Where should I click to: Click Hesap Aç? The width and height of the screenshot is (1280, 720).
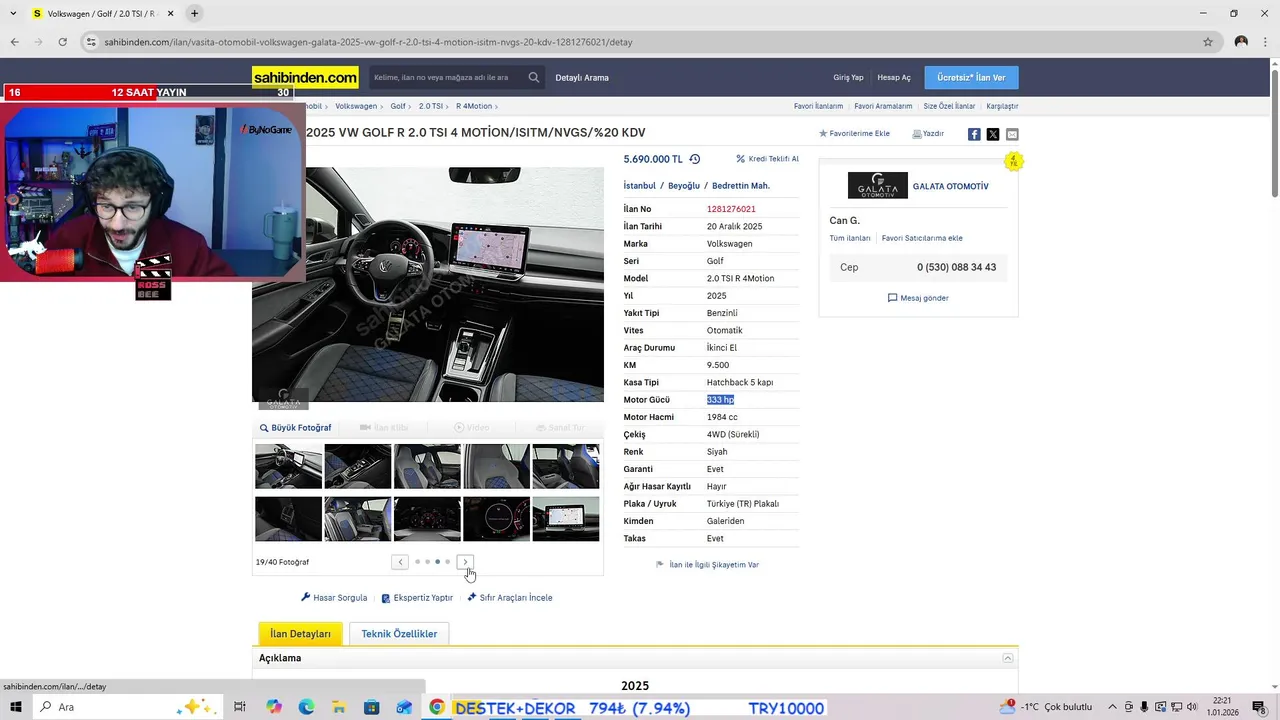[894, 77]
